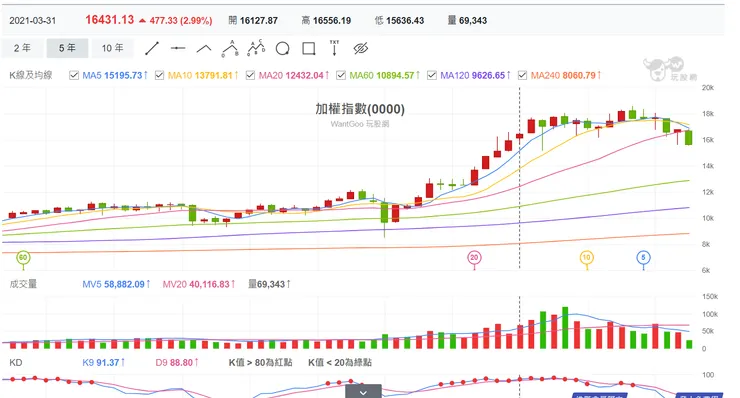Click the 成交量 section label
This screenshot has height=398, width=740.
click(x=23, y=284)
